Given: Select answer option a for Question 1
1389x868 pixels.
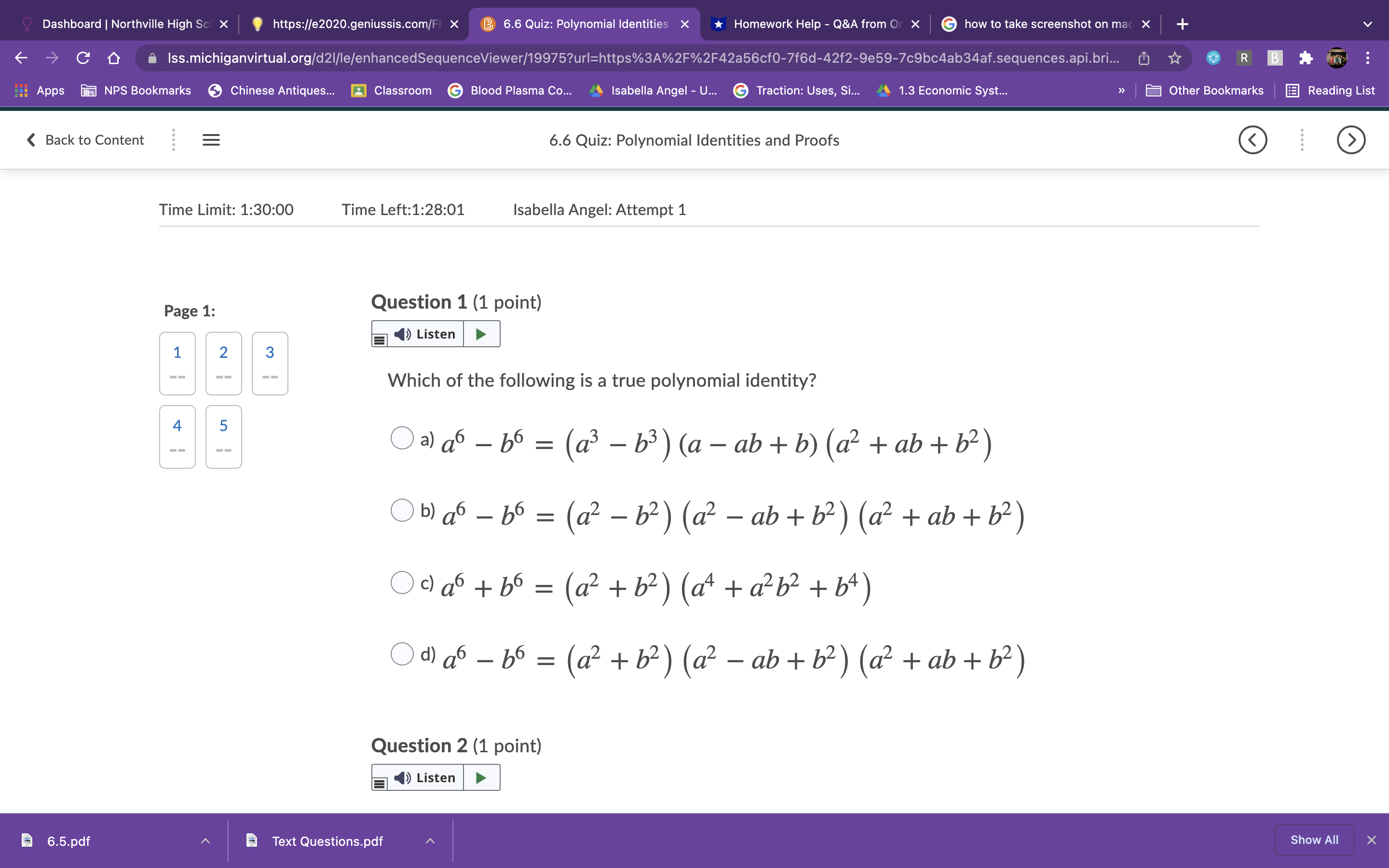Looking at the screenshot, I should click(x=402, y=438).
